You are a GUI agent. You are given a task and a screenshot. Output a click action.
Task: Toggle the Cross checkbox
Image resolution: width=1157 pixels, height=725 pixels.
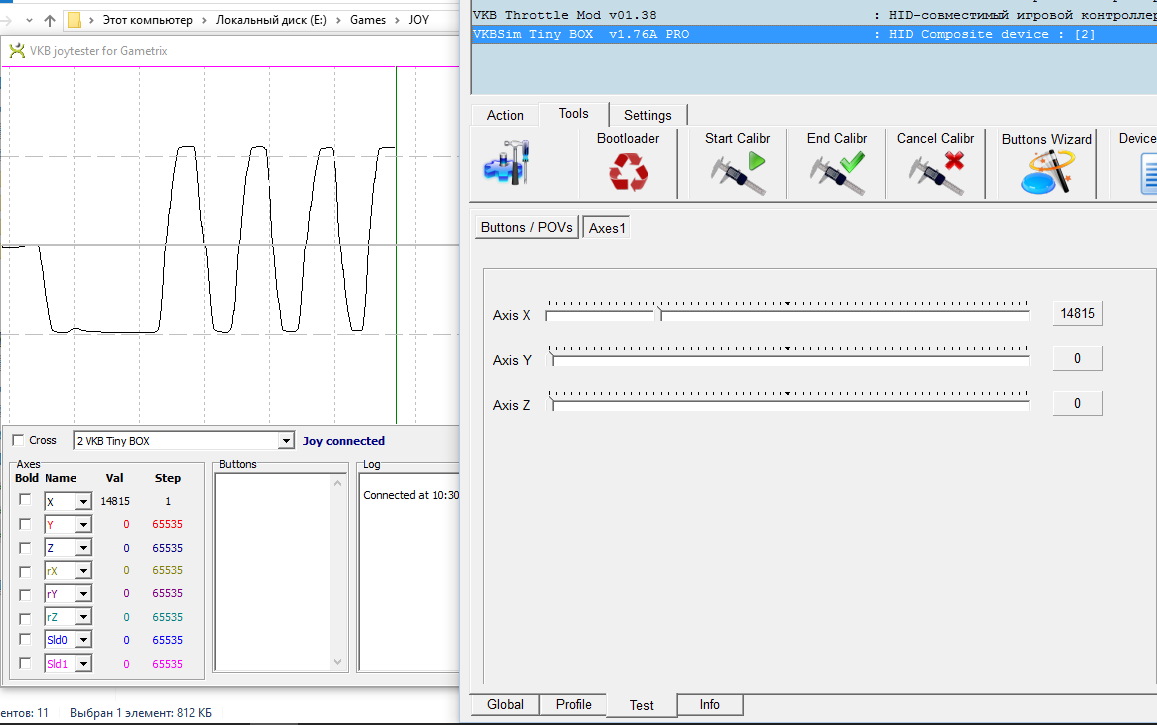click(18, 440)
